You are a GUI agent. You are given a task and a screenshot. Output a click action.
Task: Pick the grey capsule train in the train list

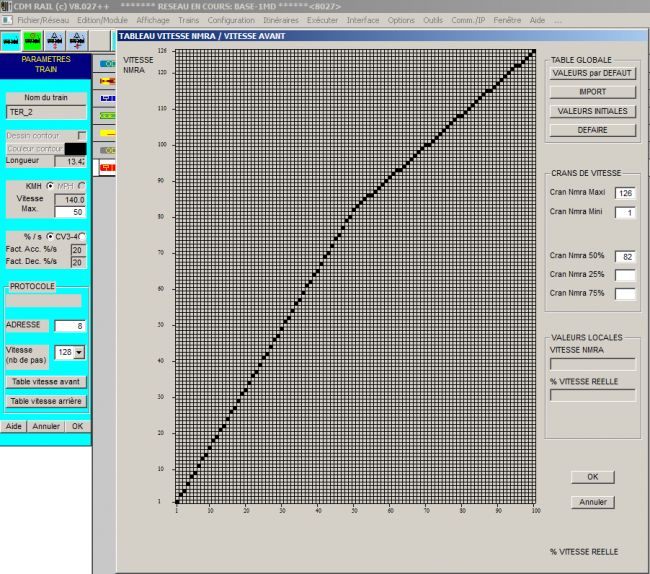(x=107, y=150)
